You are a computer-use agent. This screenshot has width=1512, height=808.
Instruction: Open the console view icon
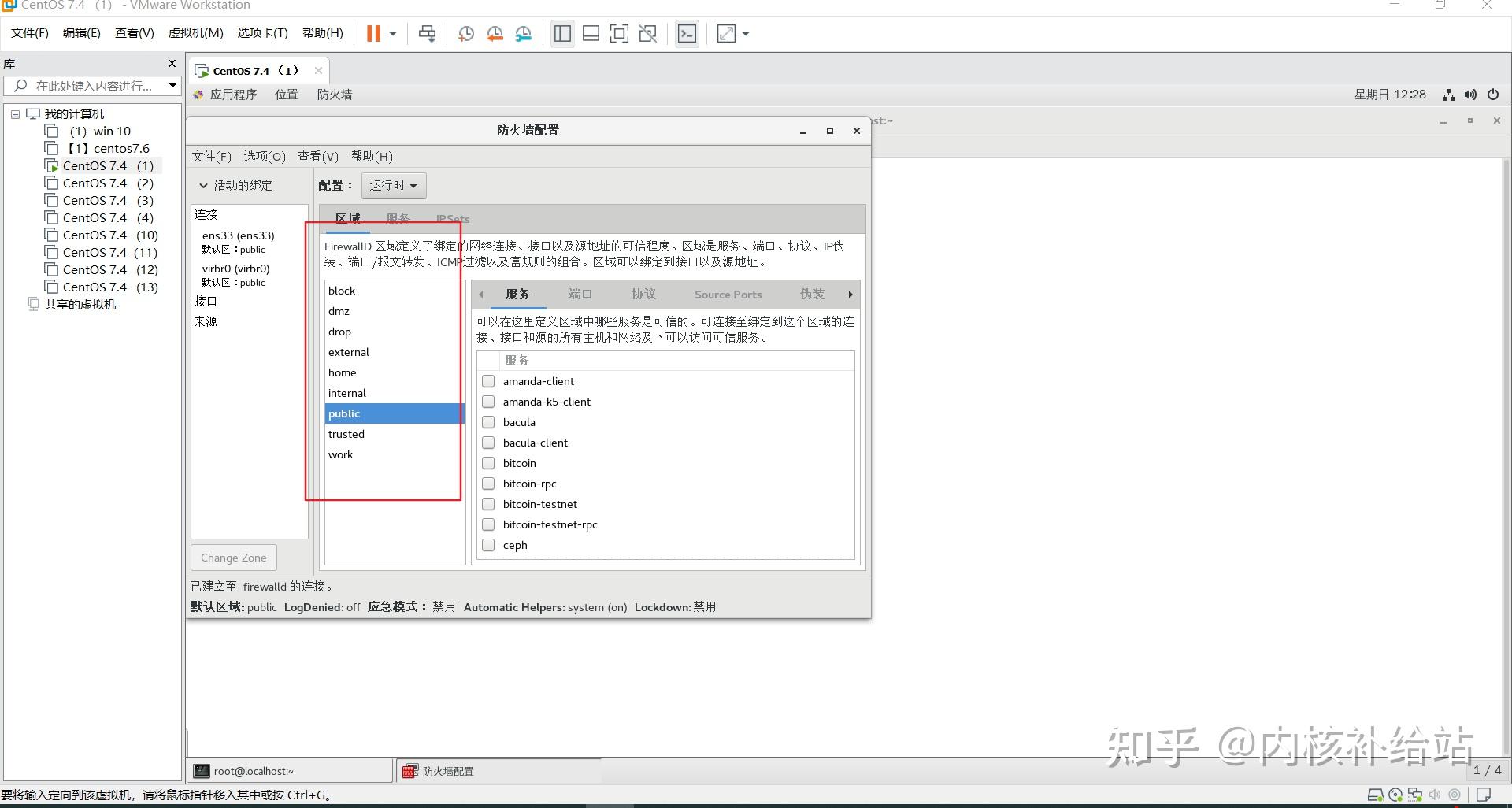687,33
